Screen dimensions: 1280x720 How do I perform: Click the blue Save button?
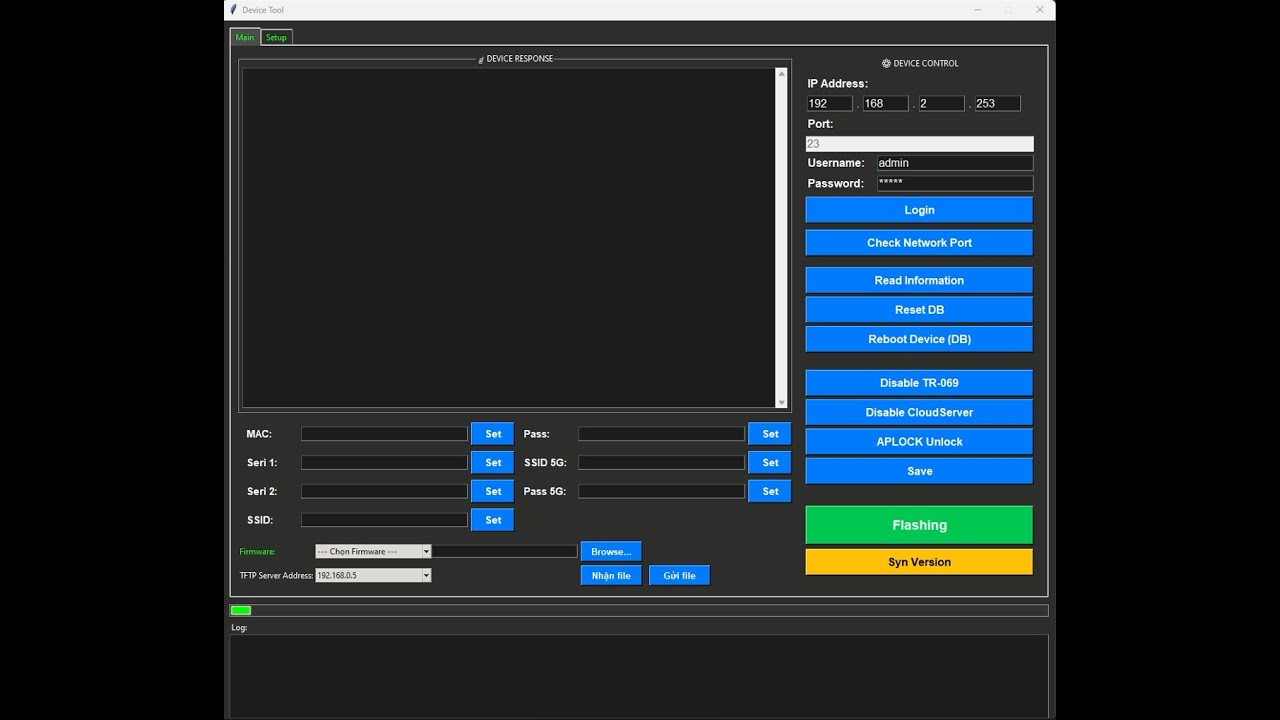coord(919,471)
